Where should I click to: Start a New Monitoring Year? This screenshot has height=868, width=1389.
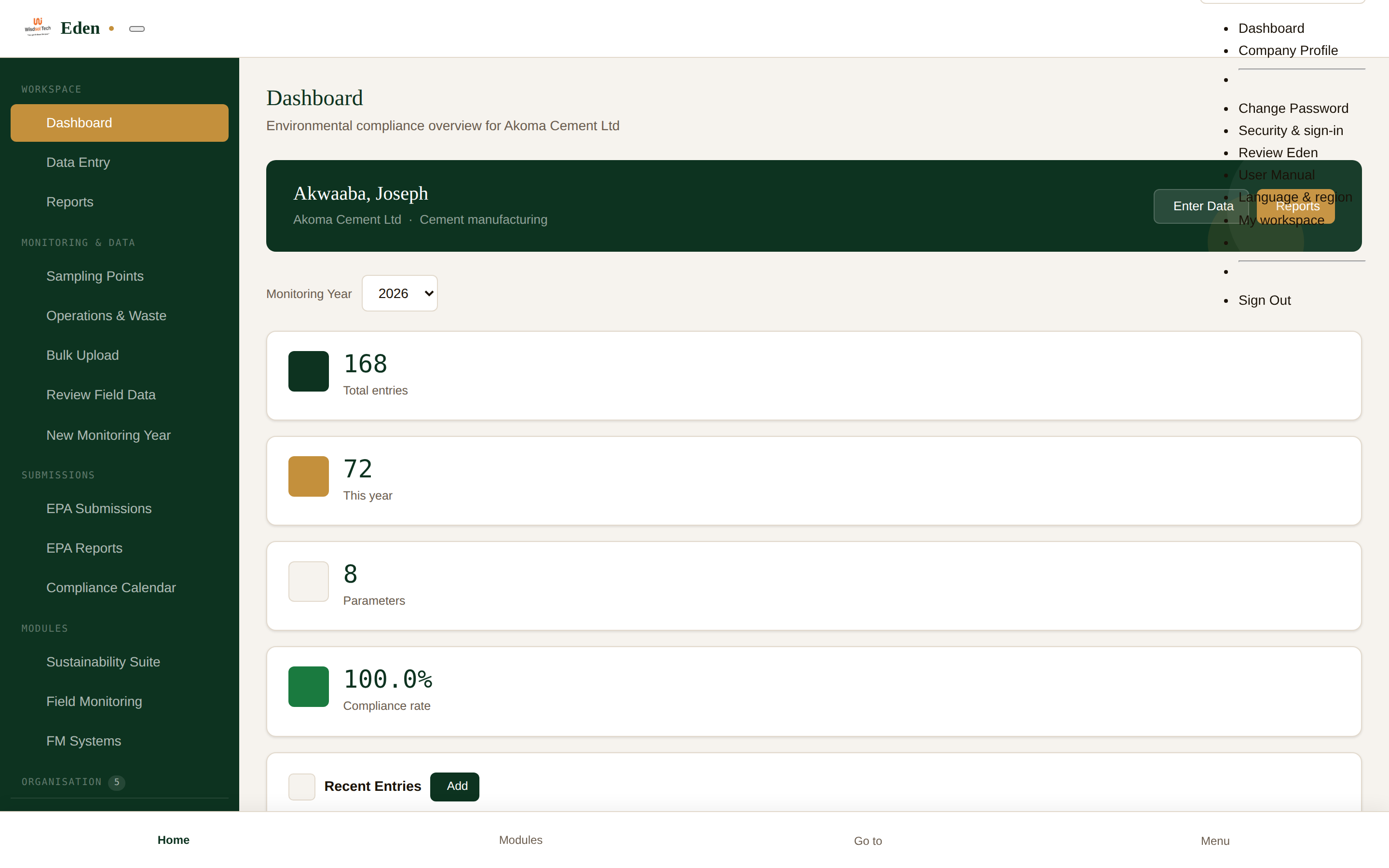(120, 435)
